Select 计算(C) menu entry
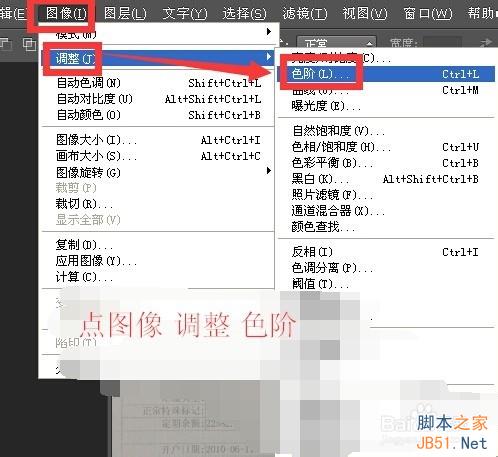This screenshot has width=498, height=457. click(158, 277)
